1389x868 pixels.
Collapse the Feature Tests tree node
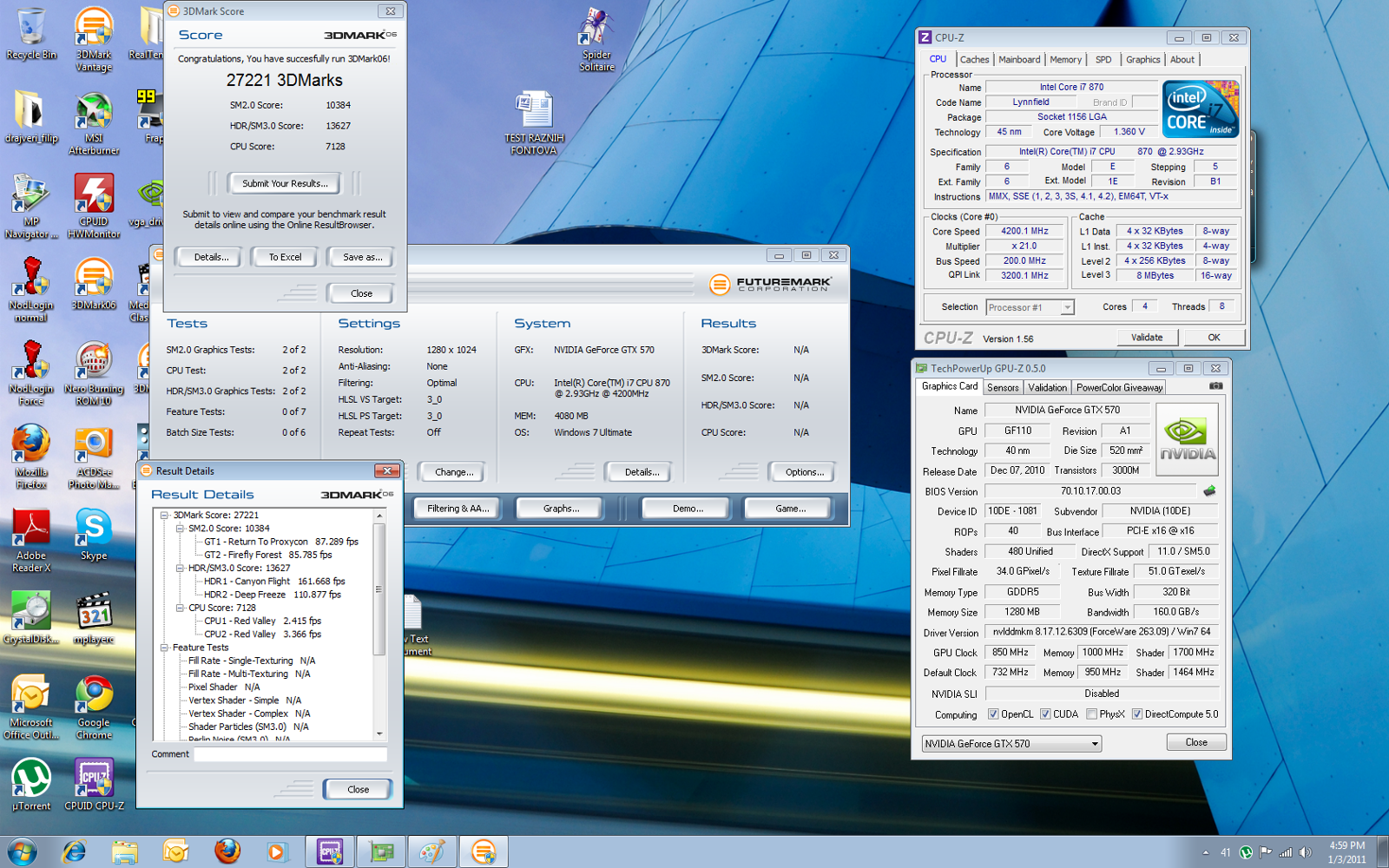pos(164,648)
